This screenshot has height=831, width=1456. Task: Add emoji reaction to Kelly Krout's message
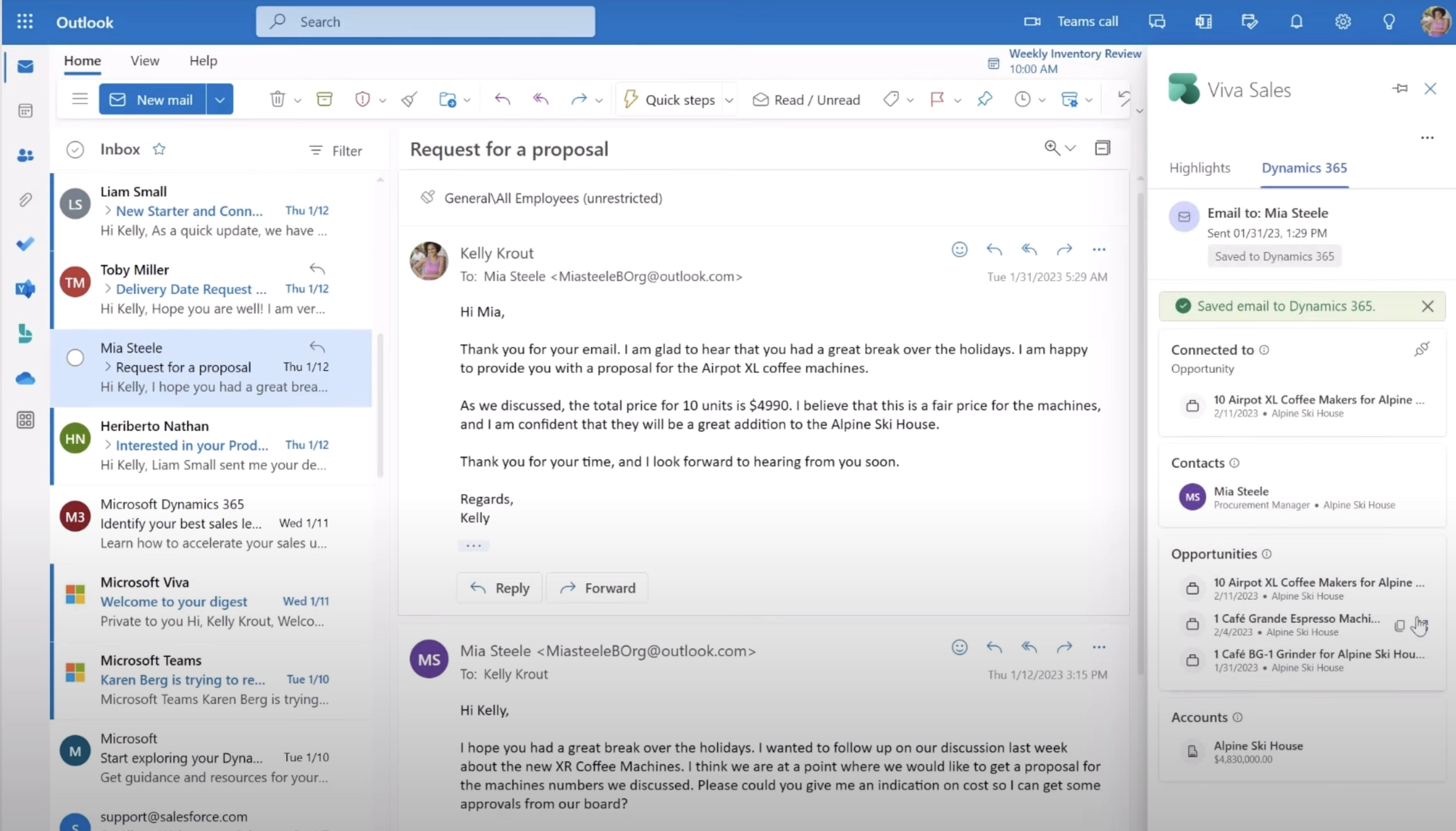point(959,249)
